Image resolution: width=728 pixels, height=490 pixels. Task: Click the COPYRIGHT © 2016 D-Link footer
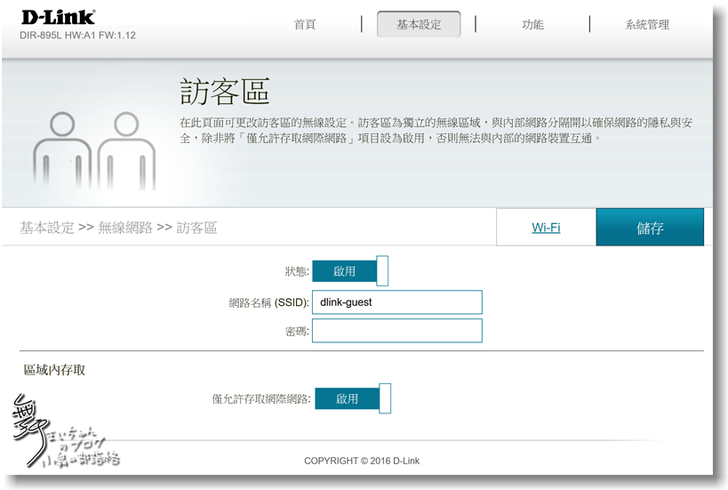pos(361,461)
